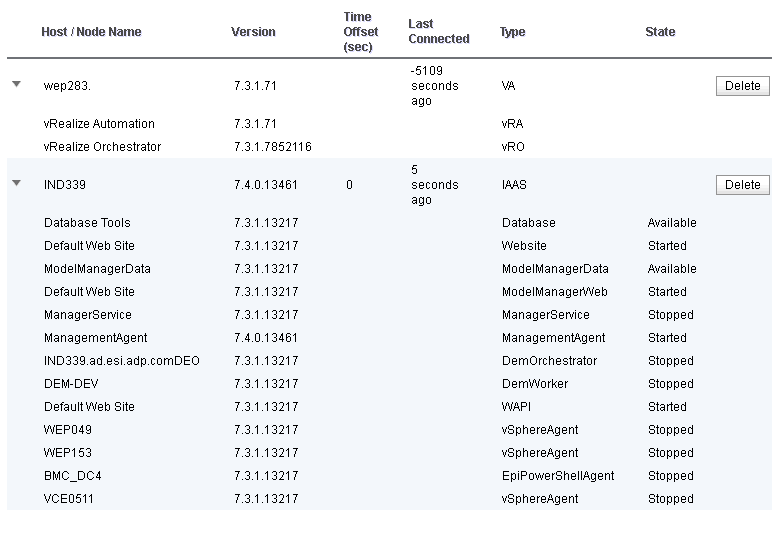Collapse the IND339 node row

coord(16,183)
